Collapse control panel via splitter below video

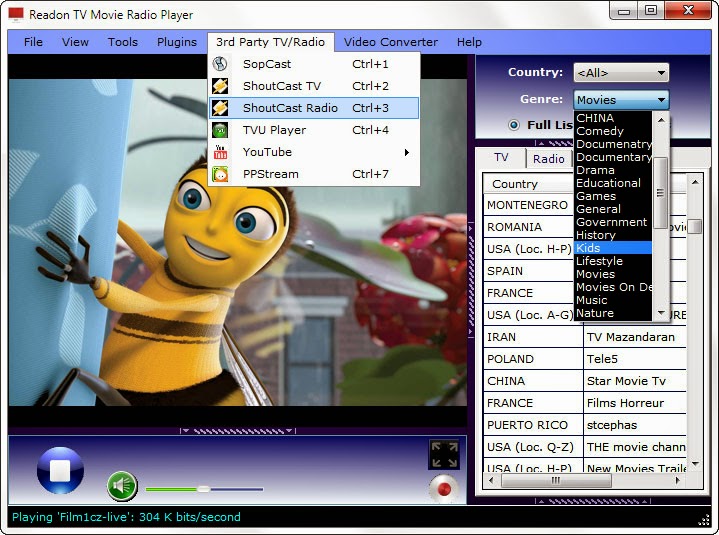point(238,431)
